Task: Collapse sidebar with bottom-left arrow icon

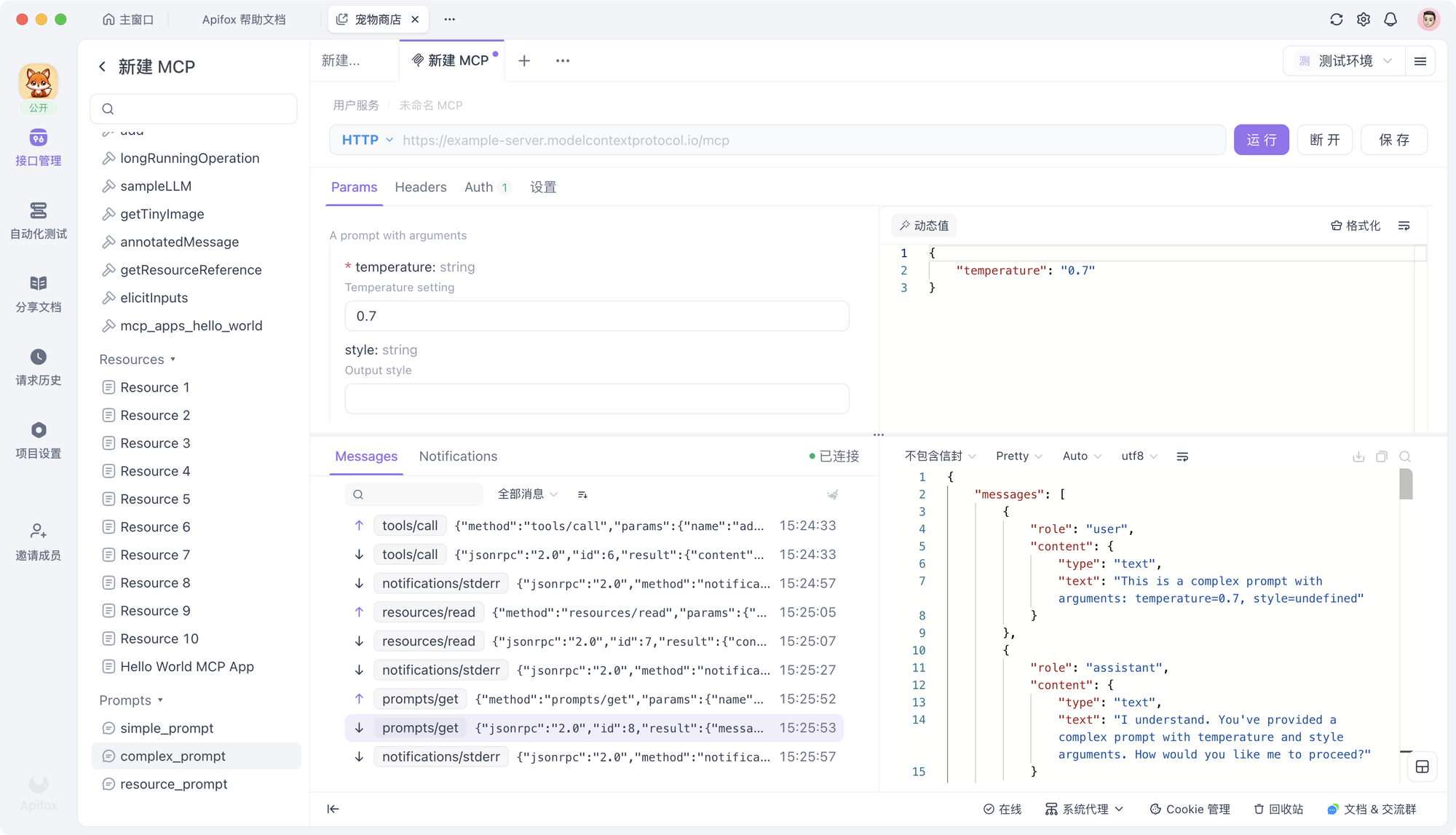Action: [x=333, y=809]
